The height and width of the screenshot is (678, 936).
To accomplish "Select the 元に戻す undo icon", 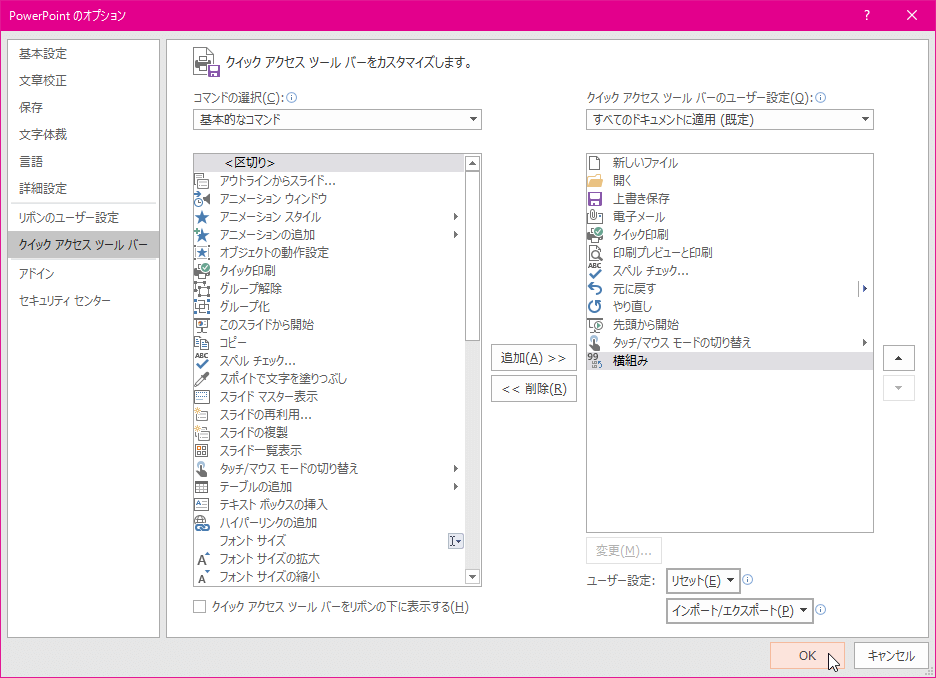I will [595, 289].
